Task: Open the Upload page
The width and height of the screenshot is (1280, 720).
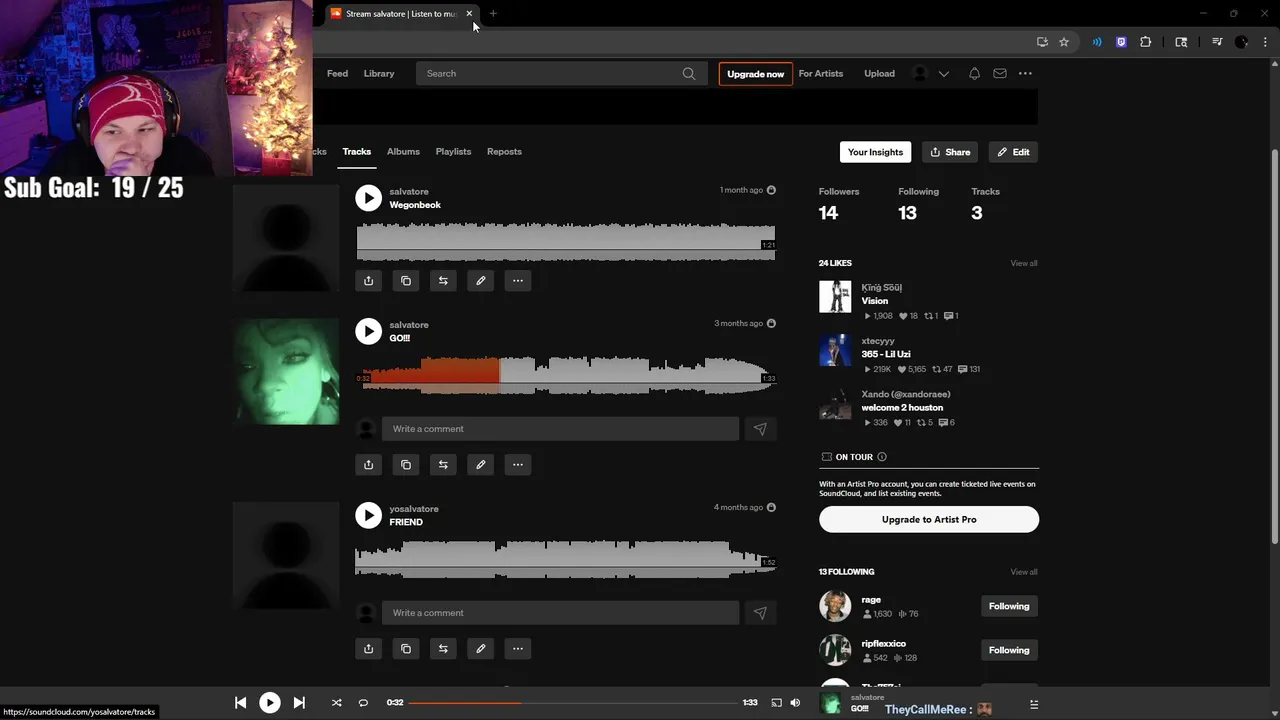Action: click(880, 74)
